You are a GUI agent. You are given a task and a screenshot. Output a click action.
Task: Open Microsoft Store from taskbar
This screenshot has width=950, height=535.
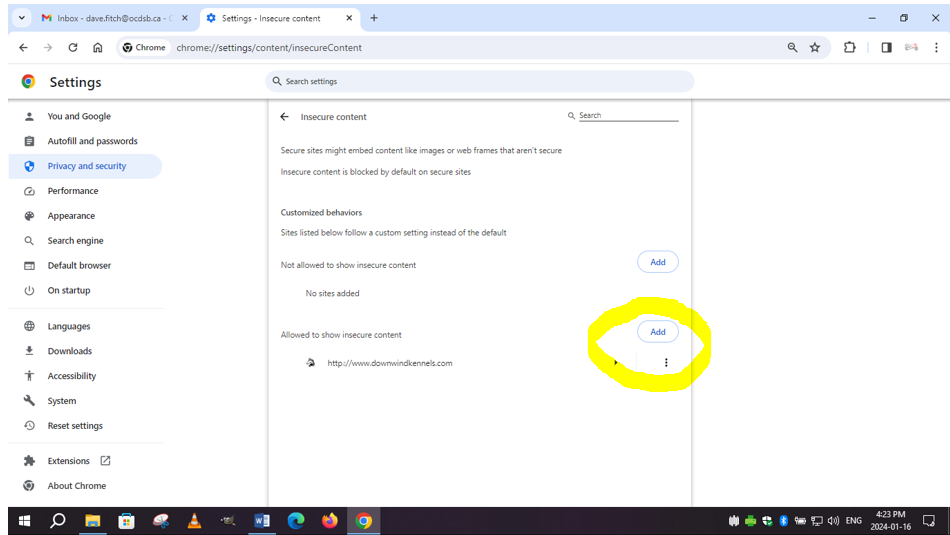pyautogui.click(x=126, y=520)
